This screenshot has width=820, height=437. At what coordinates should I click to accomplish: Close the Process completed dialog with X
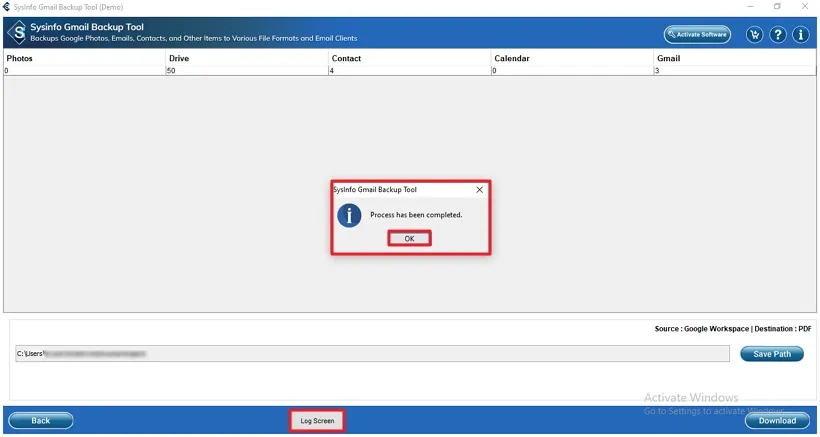pyautogui.click(x=479, y=189)
